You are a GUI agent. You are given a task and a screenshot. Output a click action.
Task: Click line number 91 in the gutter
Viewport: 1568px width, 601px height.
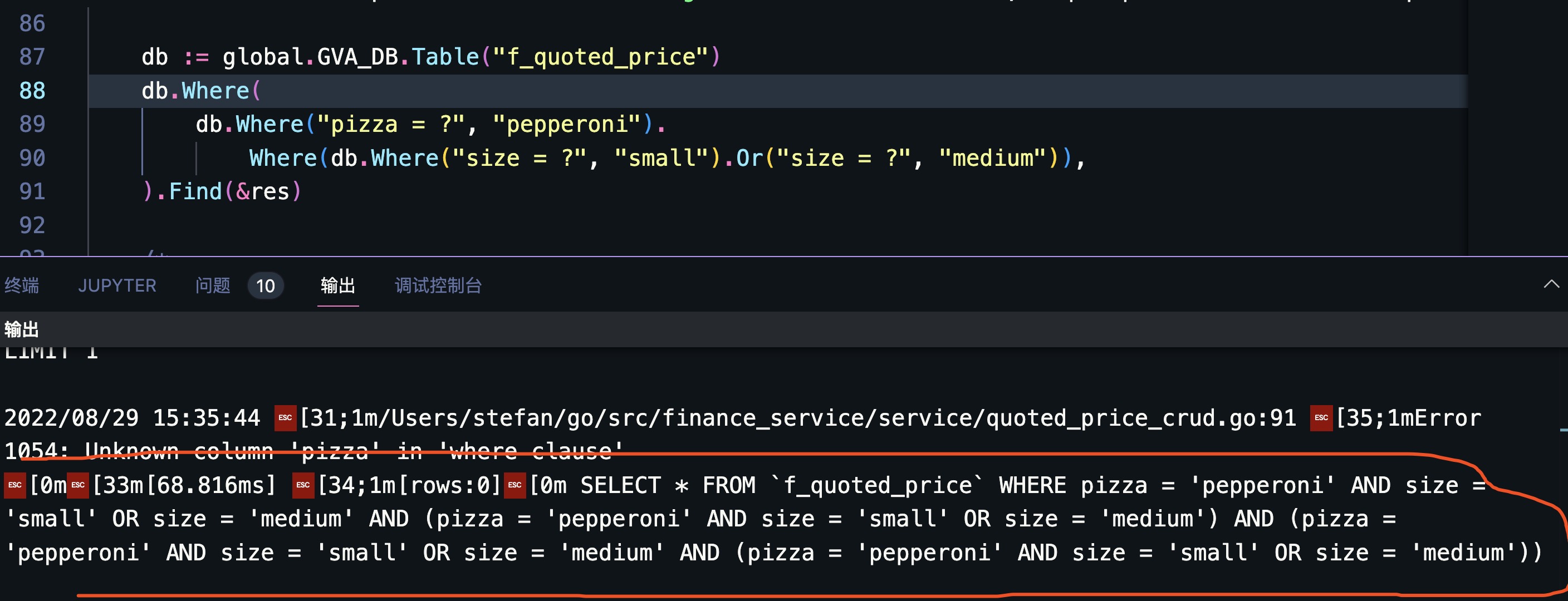coord(32,192)
